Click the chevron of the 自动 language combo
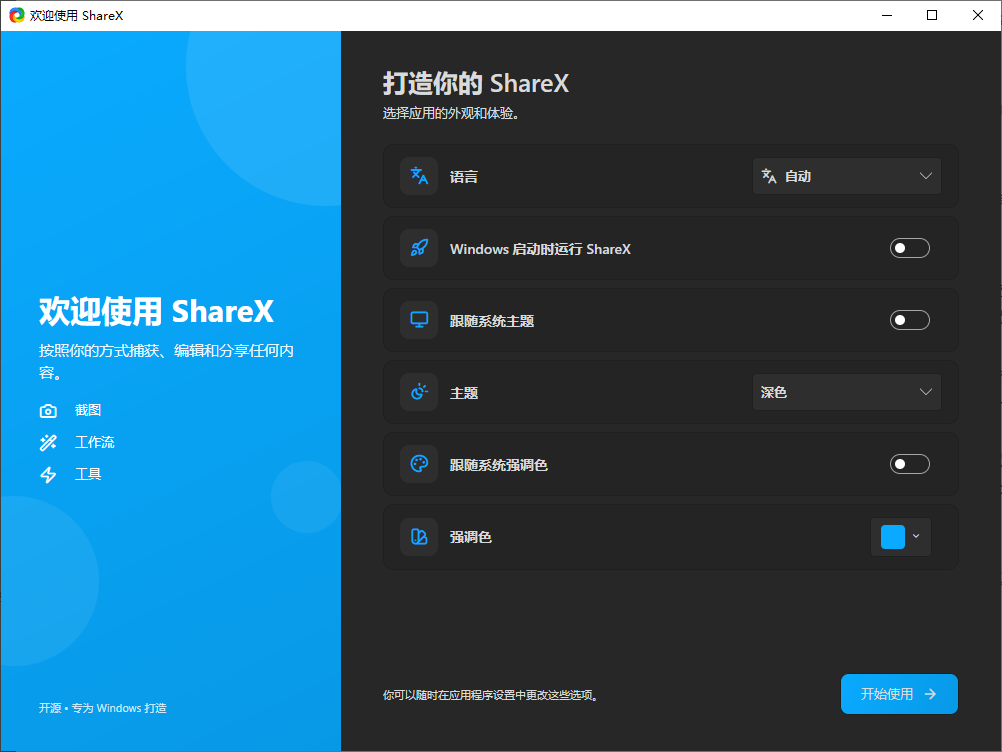The height and width of the screenshot is (752, 1002). click(x=925, y=176)
